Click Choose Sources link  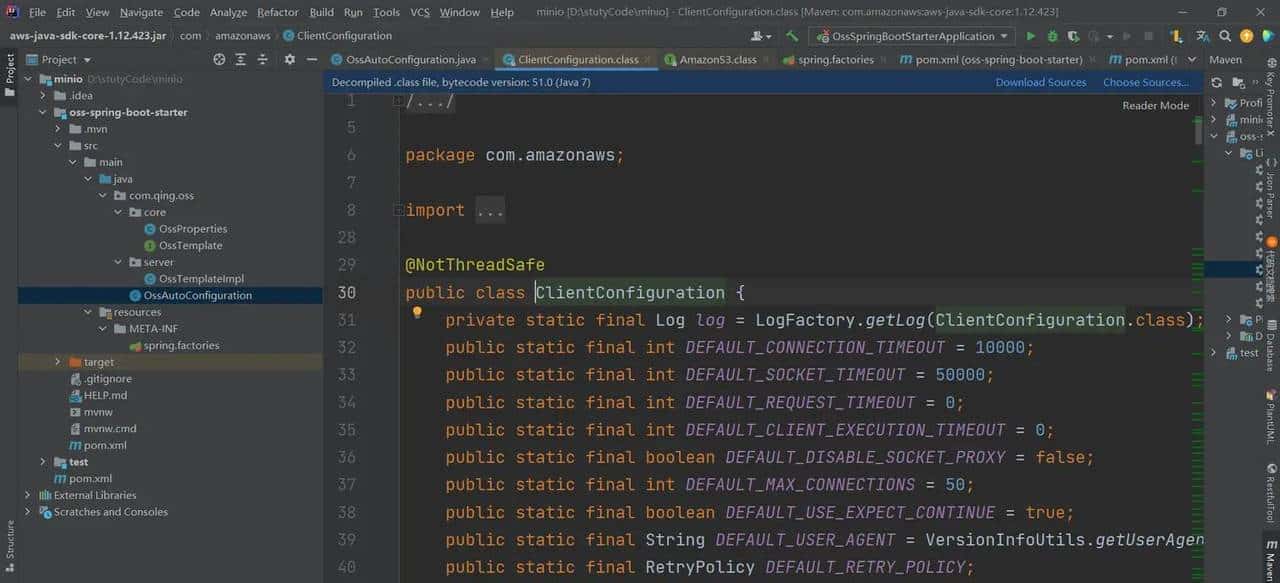tap(1145, 82)
